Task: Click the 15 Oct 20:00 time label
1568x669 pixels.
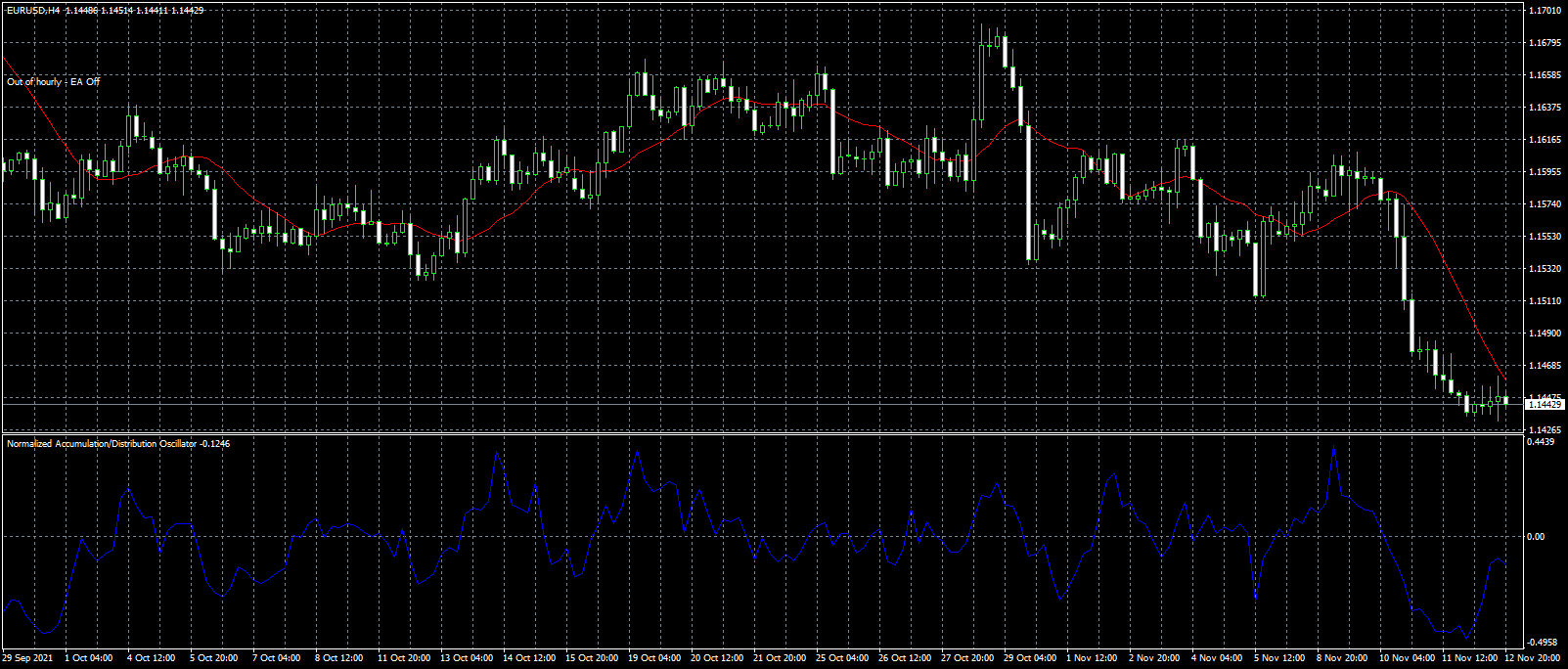Action: click(x=592, y=658)
